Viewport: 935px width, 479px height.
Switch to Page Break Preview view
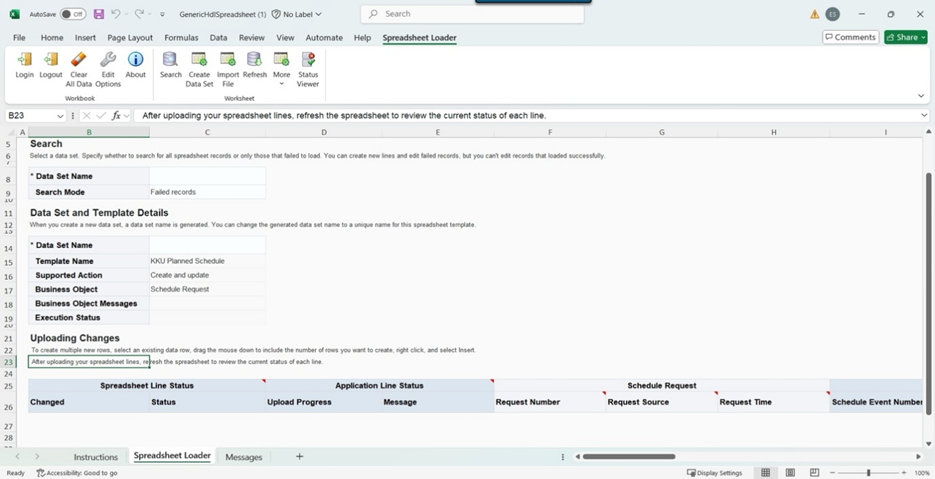(x=814, y=473)
